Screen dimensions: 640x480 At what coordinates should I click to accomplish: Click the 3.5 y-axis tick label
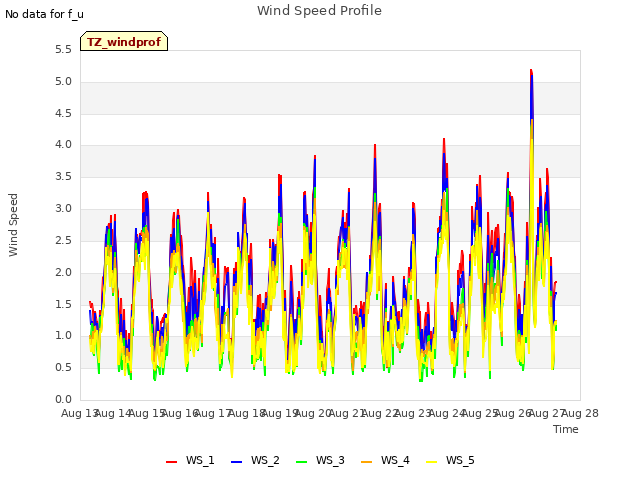tap(63, 177)
